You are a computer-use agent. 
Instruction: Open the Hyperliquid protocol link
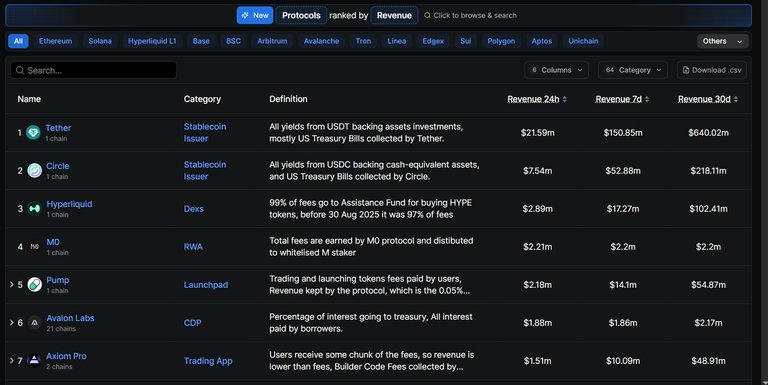coord(69,204)
